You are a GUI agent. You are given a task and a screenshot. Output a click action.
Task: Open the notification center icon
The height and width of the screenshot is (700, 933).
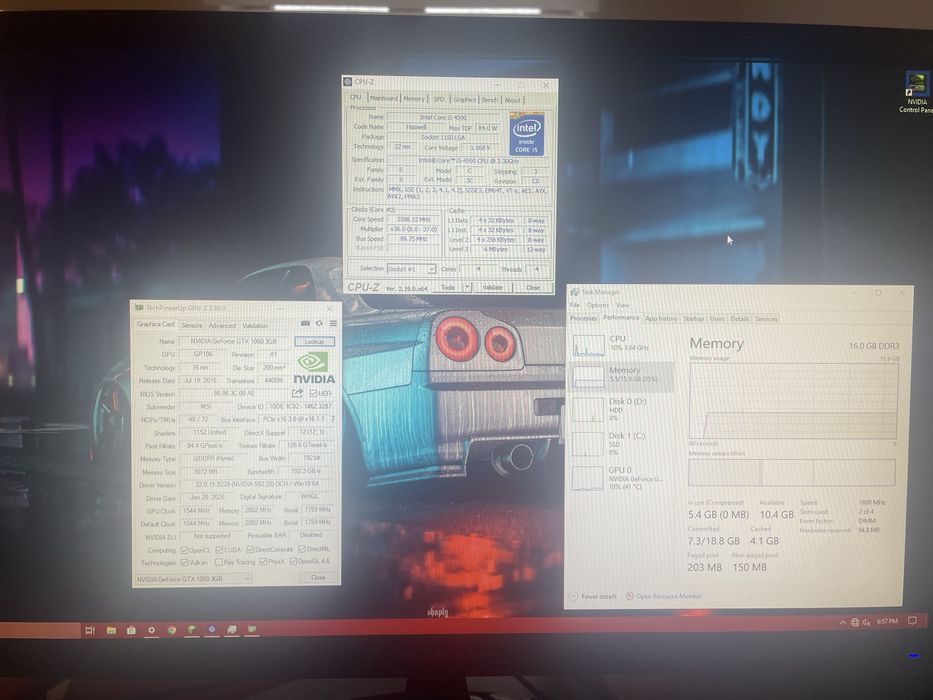(x=912, y=621)
